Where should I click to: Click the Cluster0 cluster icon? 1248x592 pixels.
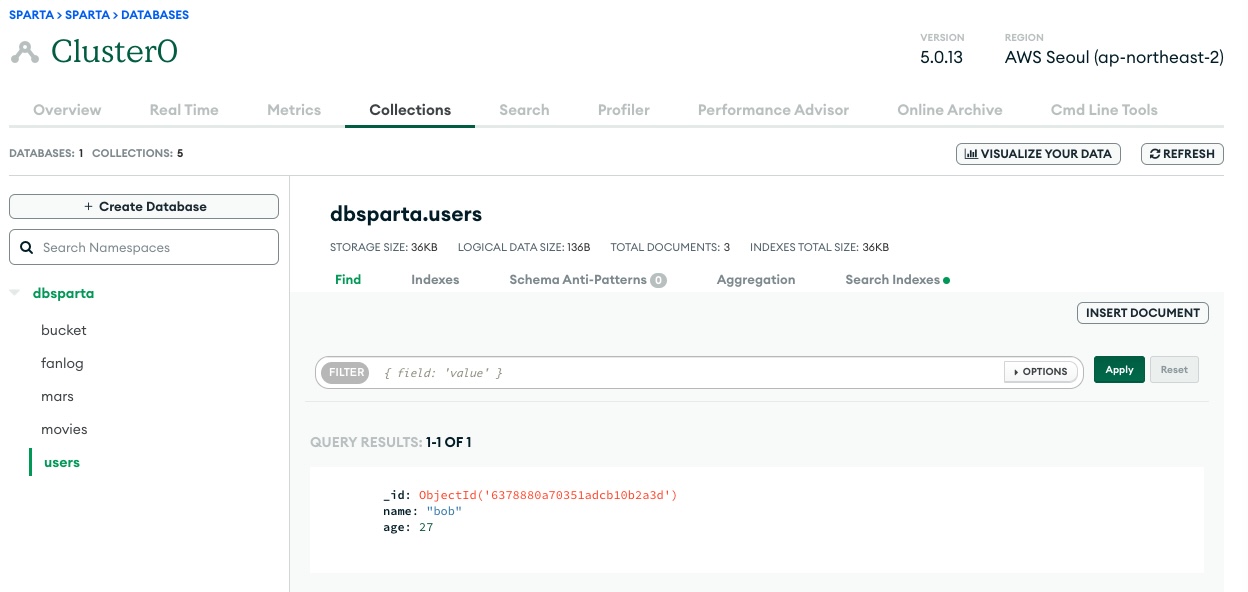pos(24,52)
